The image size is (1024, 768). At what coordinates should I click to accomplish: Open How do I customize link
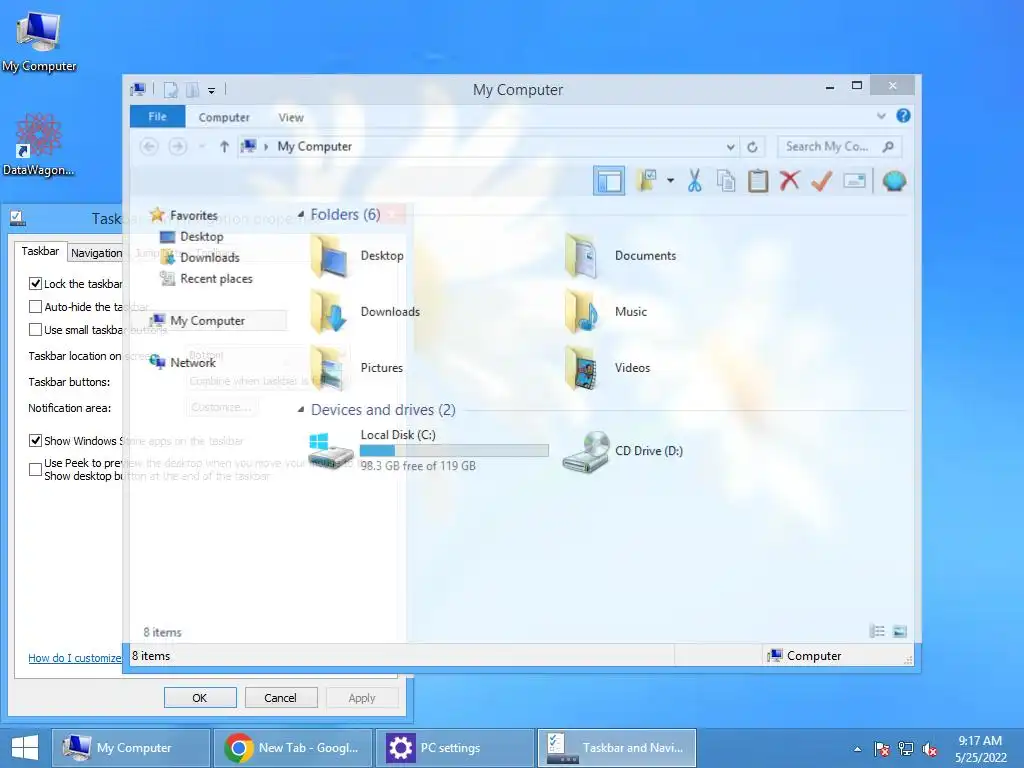[75, 658]
